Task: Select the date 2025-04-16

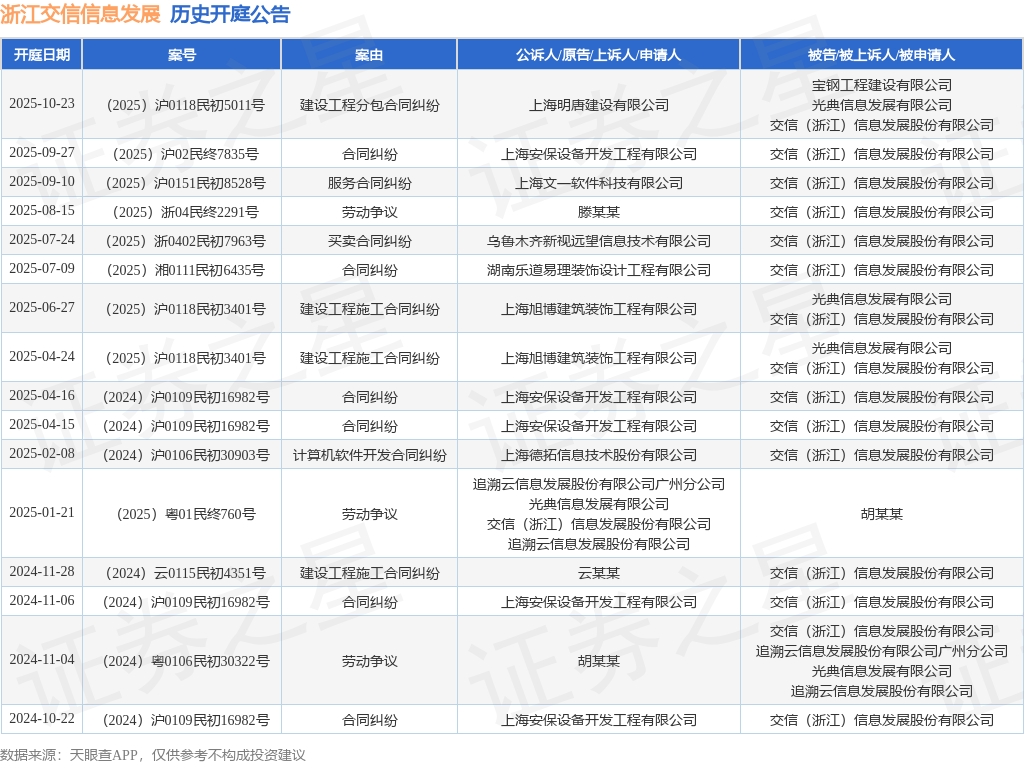Action: click(x=42, y=395)
